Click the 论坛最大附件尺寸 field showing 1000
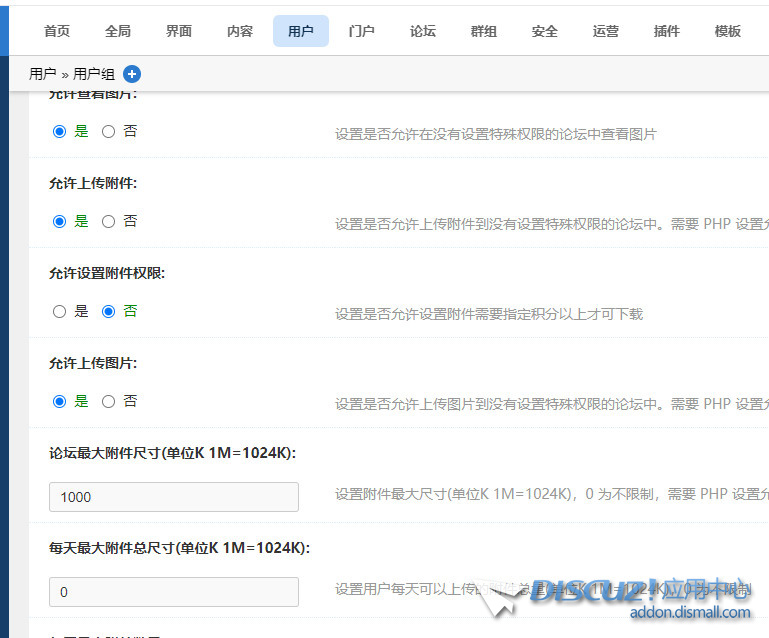Image resolution: width=769 pixels, height=638 pixels. point(173,497)
